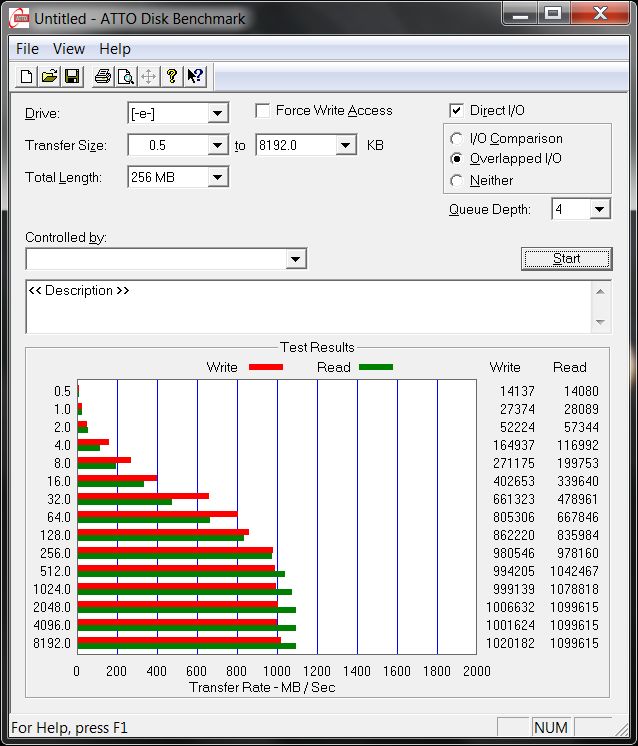638x746 pixels.
Task: Uncheck the Direct I/O checkbox
Action: pyautogui.click(x=456, y=110)
